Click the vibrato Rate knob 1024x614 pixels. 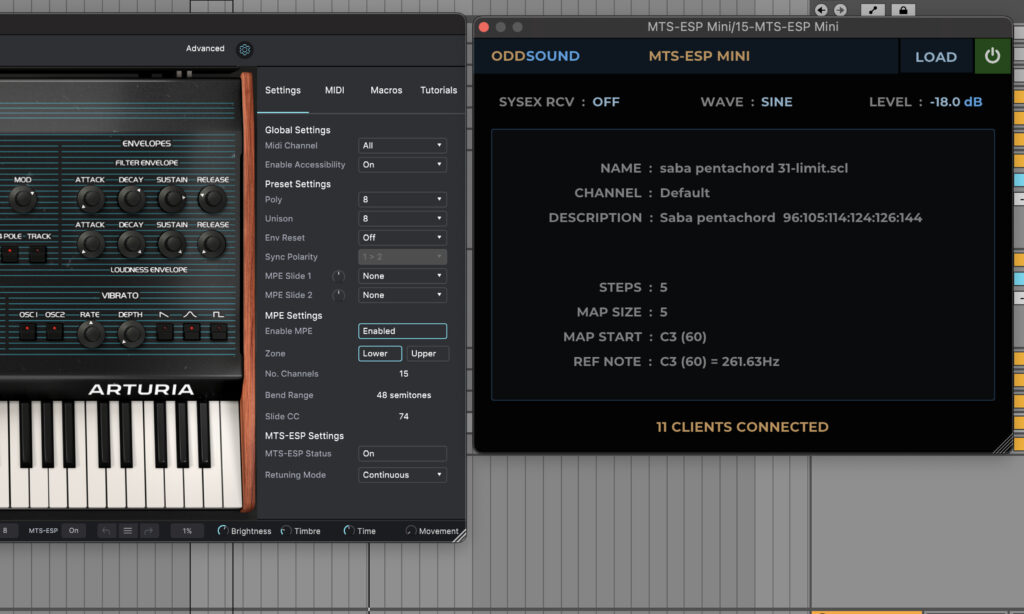coord(90,334)
